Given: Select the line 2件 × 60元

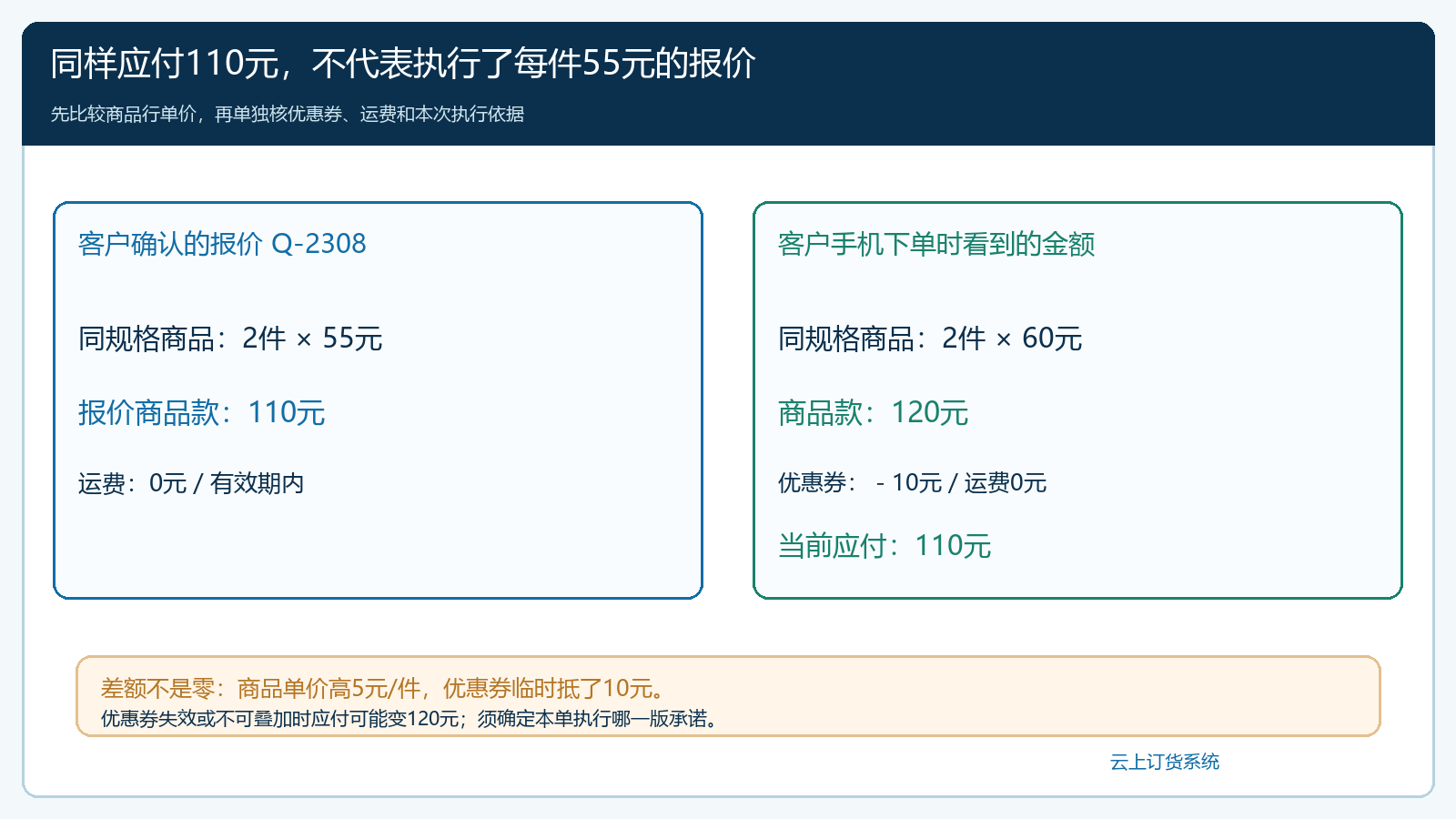Looking at the screenshot, I should [930, 339].
